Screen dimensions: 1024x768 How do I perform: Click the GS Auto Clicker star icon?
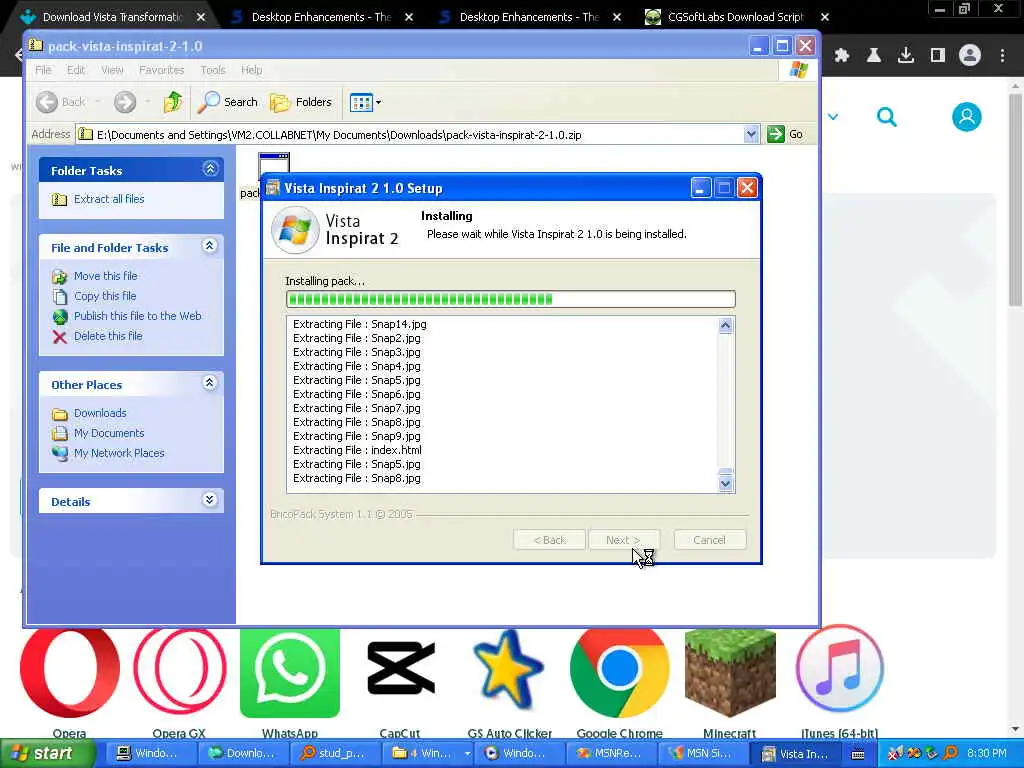(x=509, y=670)
